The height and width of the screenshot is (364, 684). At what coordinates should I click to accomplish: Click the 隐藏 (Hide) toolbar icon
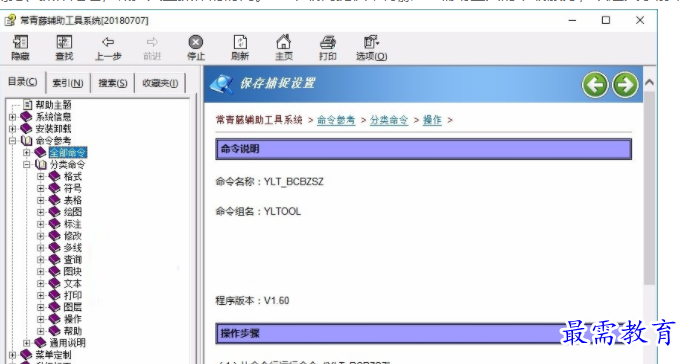click(21, 48)
